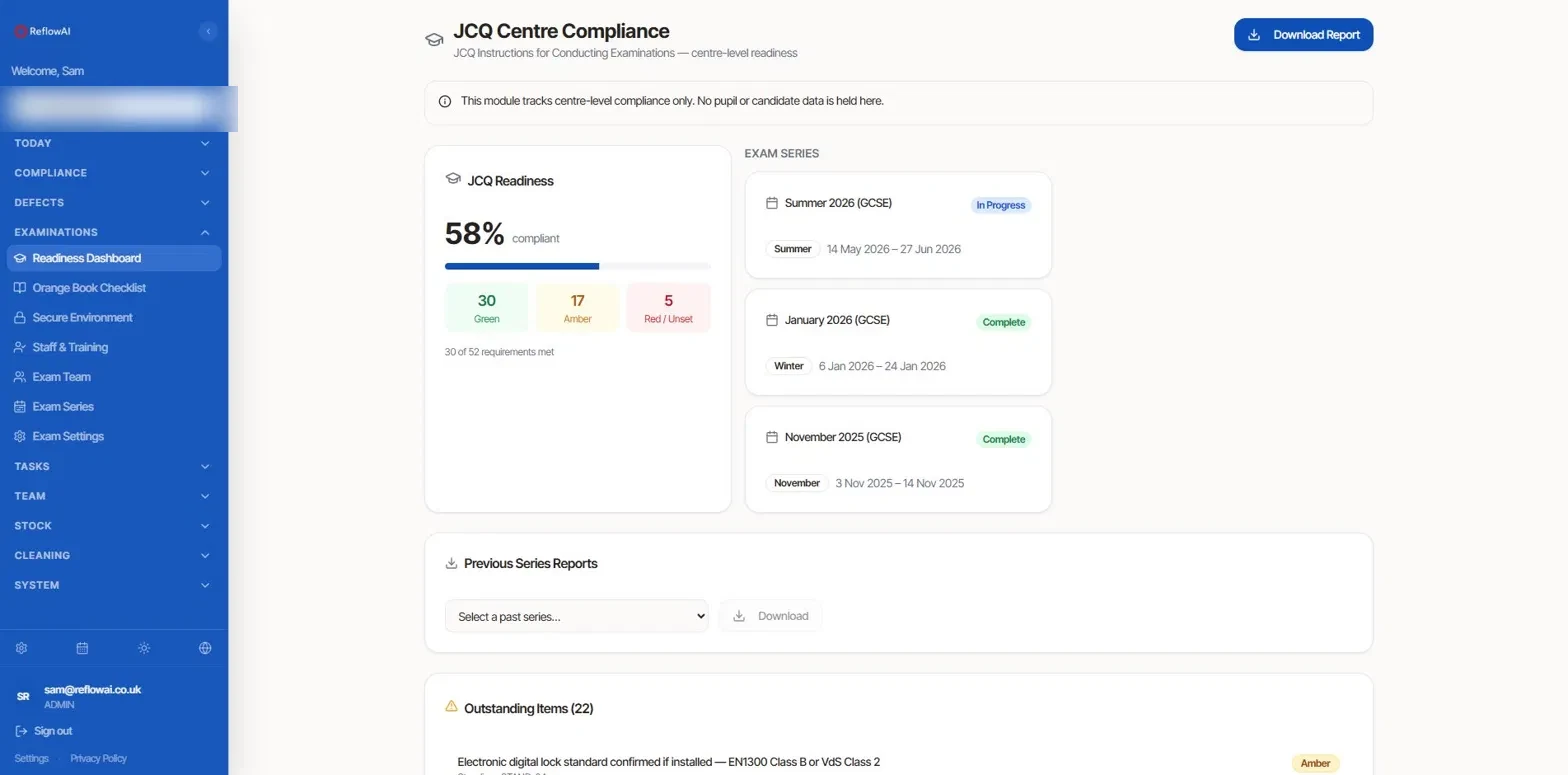Click the calendar icon on January 2026 card
This screenshot has width=1568, height=775.
pyautogui.click(x=771, y=320)
